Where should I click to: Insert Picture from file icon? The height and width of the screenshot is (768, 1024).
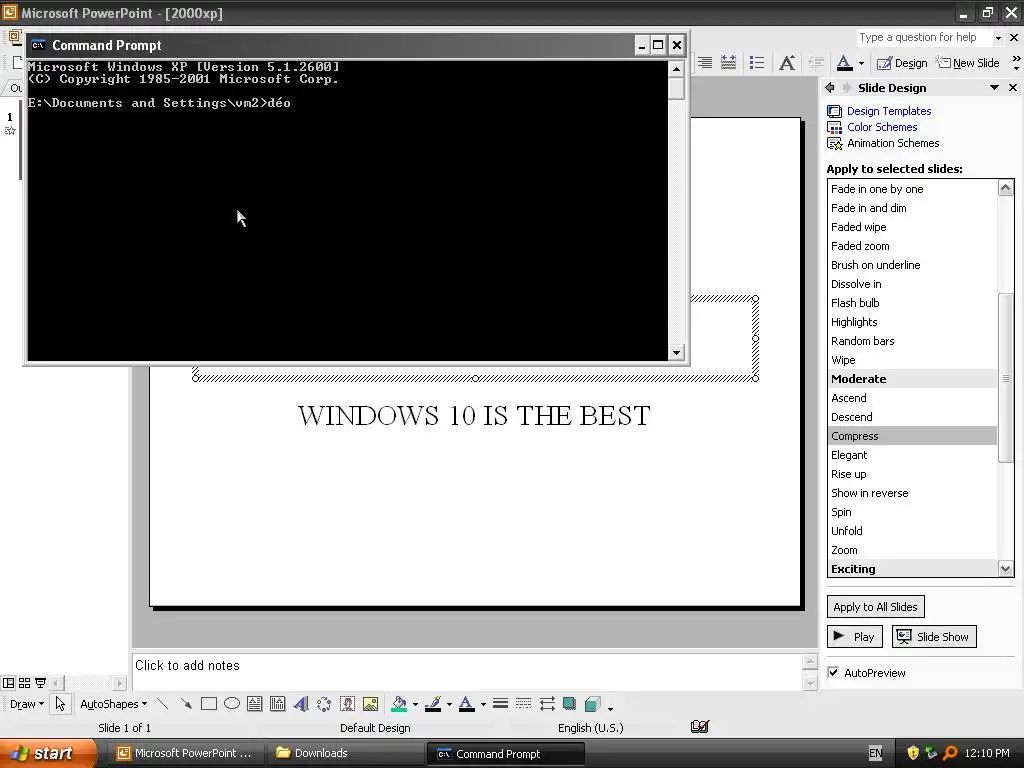370,704
